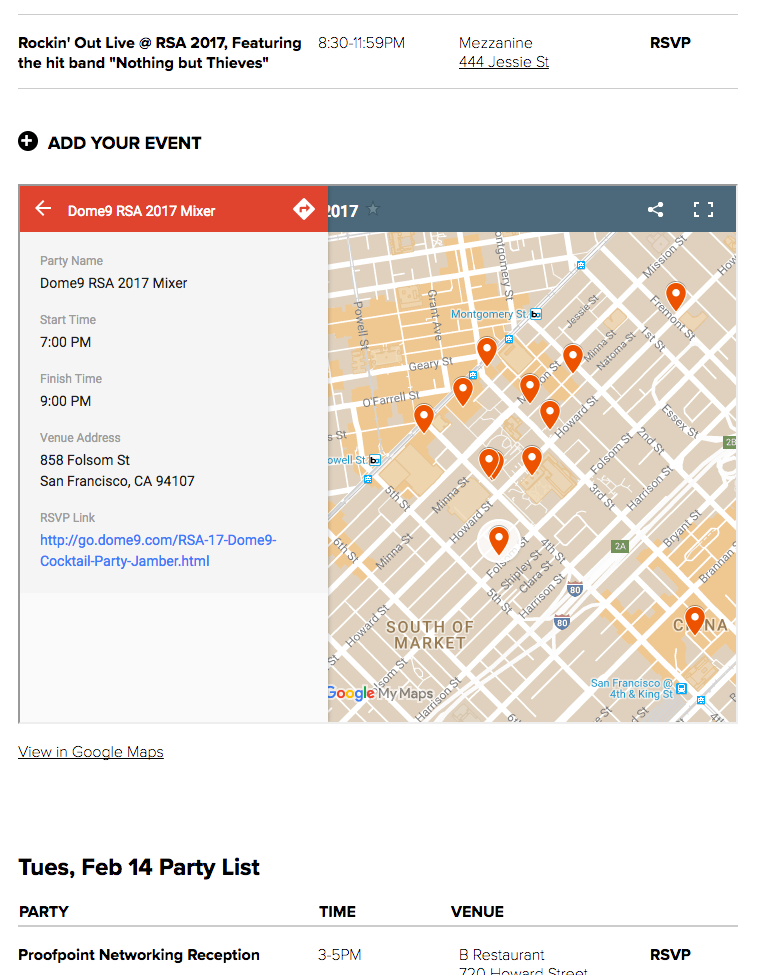Screen dimensions: 759x975
Task: Select the highlighted pin on Folsom St
Action: click(499, 540)
